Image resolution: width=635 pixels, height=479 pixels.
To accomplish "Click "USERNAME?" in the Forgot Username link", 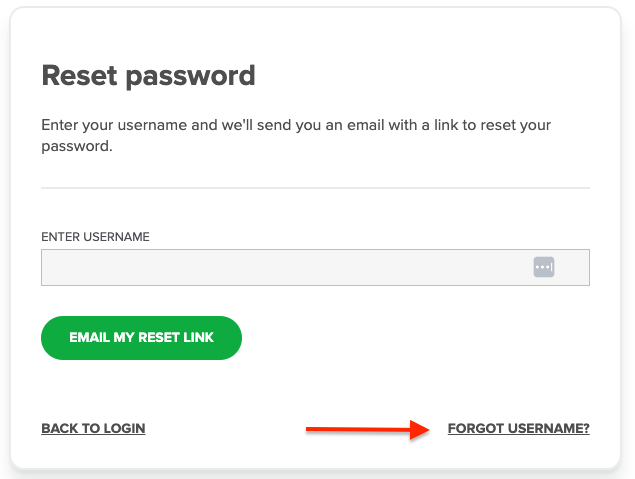I will pyautogui.click(x=549, y=428).
